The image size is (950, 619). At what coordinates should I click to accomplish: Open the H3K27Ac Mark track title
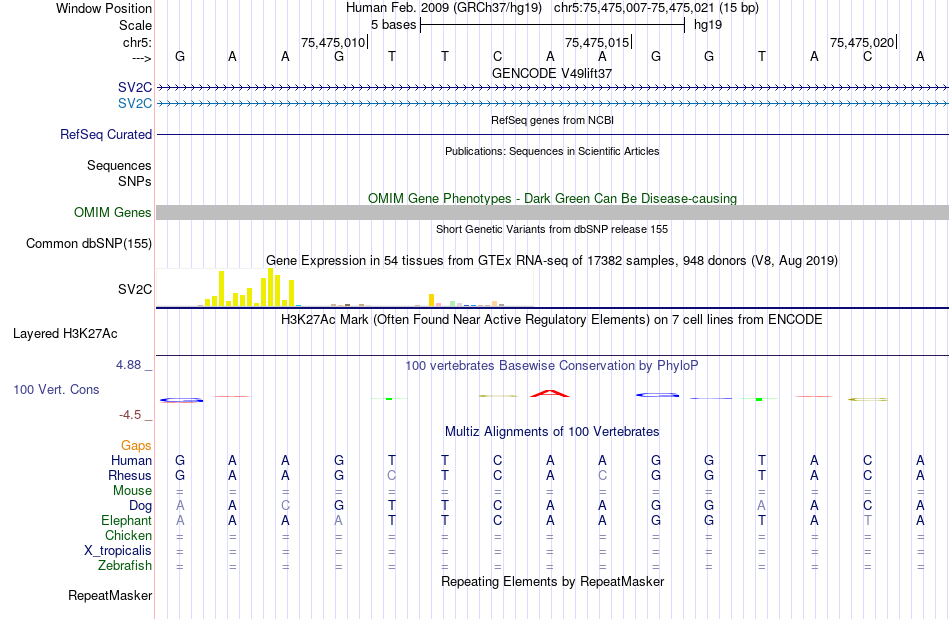pyautogui.click(x=552, y=319)
